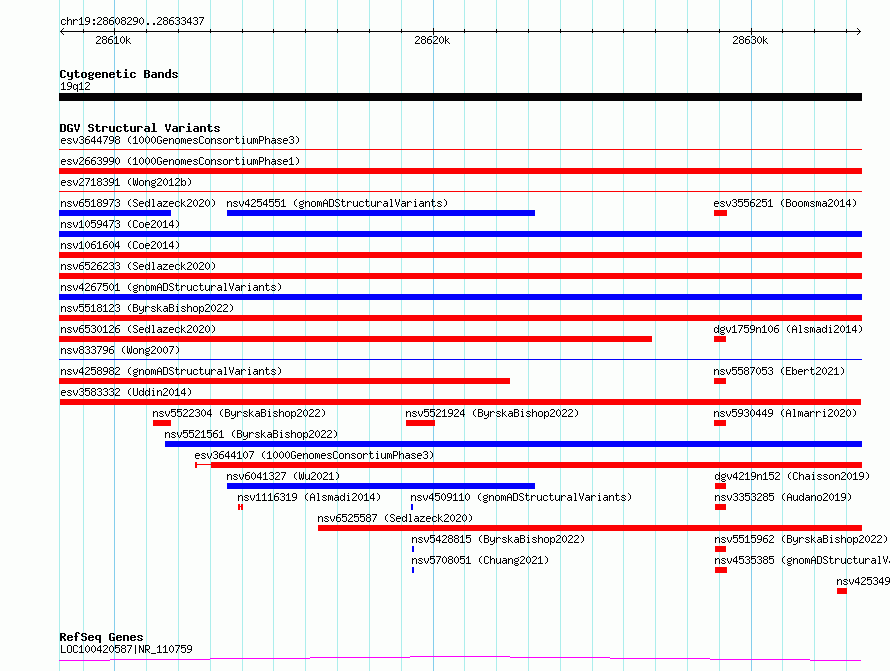Open the esv3583332 (Uddin2014) label
Viewport: 890px width, 671px height.
click(x=126, y=392)
